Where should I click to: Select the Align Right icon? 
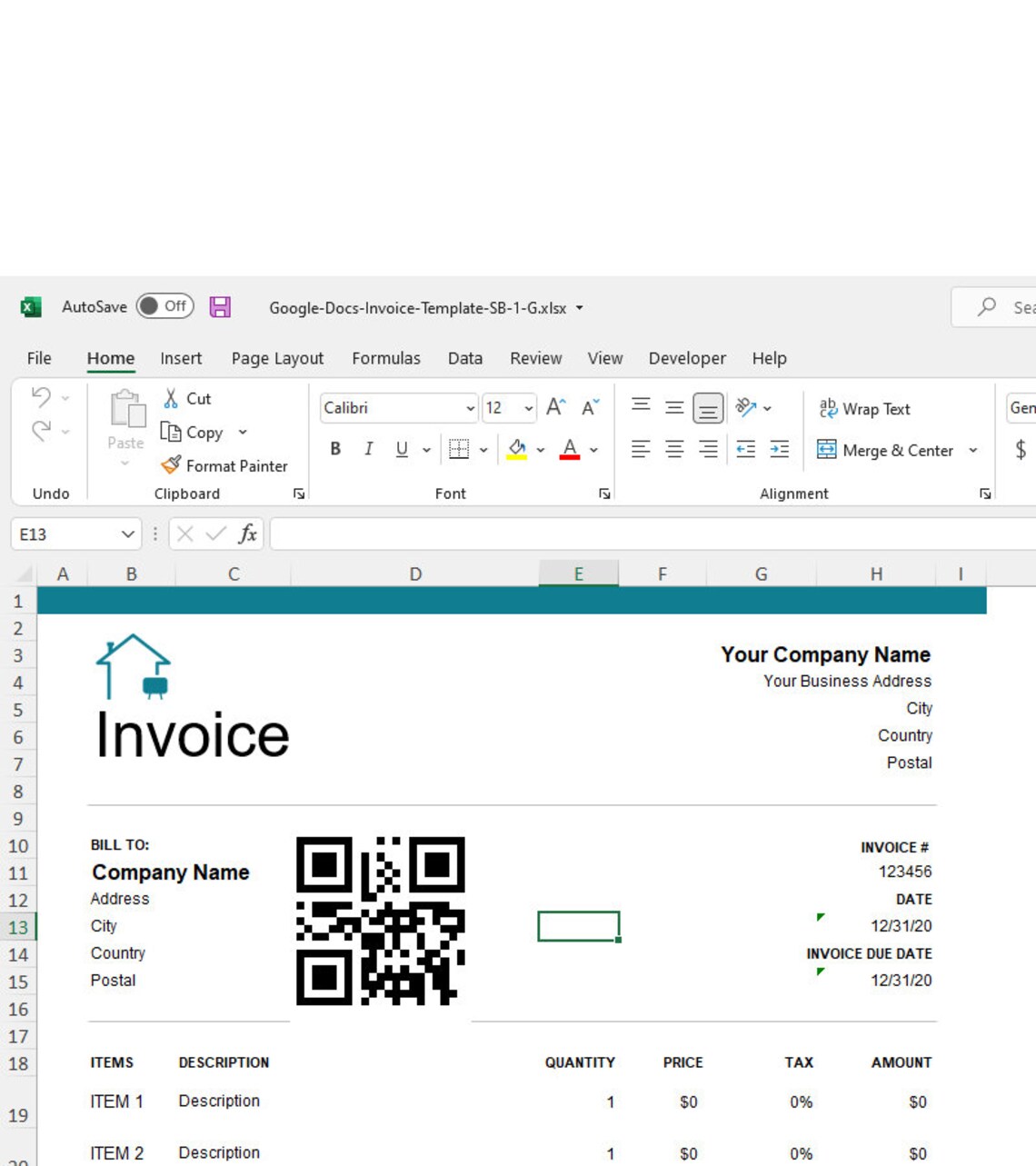pos(707,449)
